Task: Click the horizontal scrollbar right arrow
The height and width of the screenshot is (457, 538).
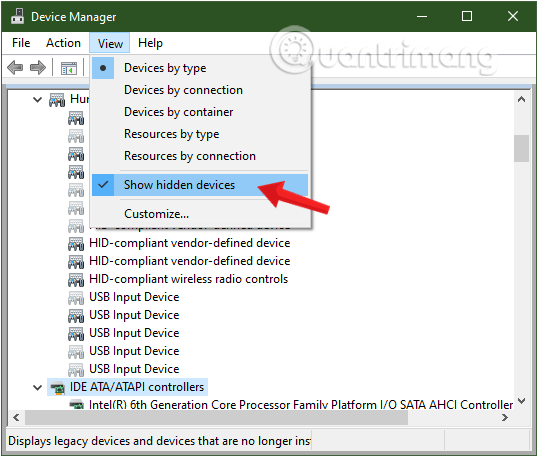Action: point(505,418)
